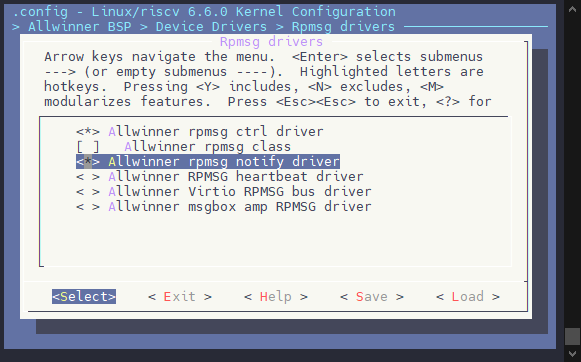Check the Allwinner rpmsg class box
Image resolution: width=581 pixels, height=362 pixels.
tap(88, 147)
